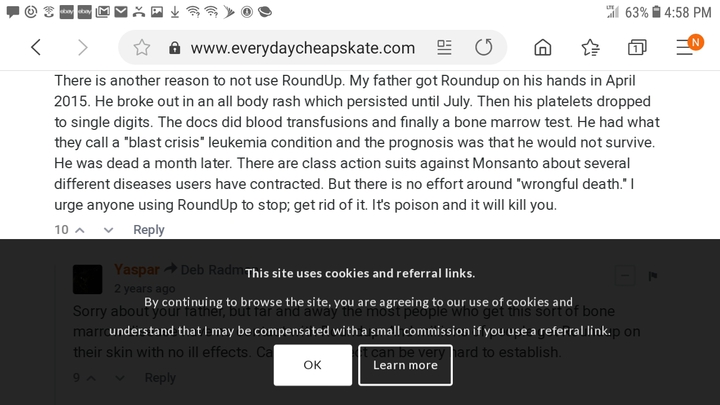Accept cookies with the OK button

click(x=313, y=365)
